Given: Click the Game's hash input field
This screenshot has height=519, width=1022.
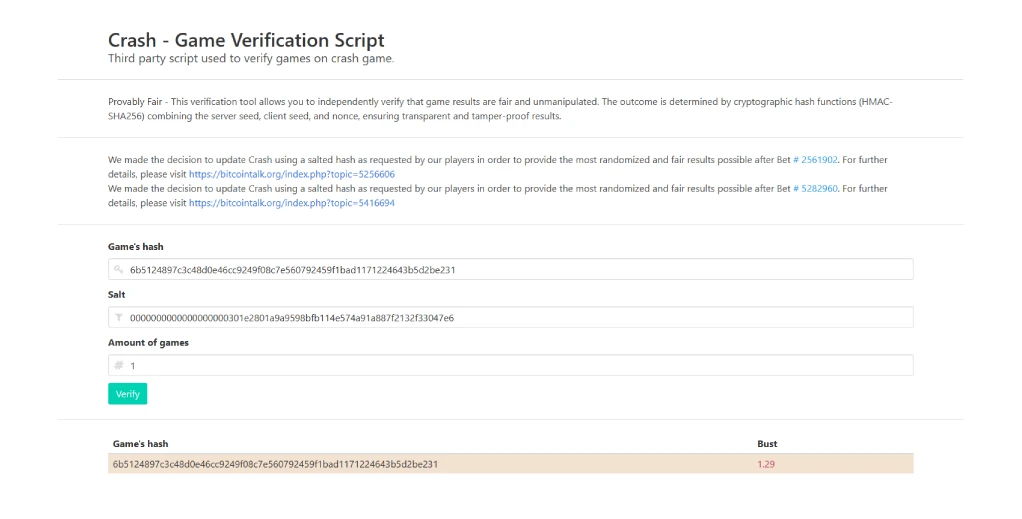Looking at the screenshot, I should (x=510, y=269).
